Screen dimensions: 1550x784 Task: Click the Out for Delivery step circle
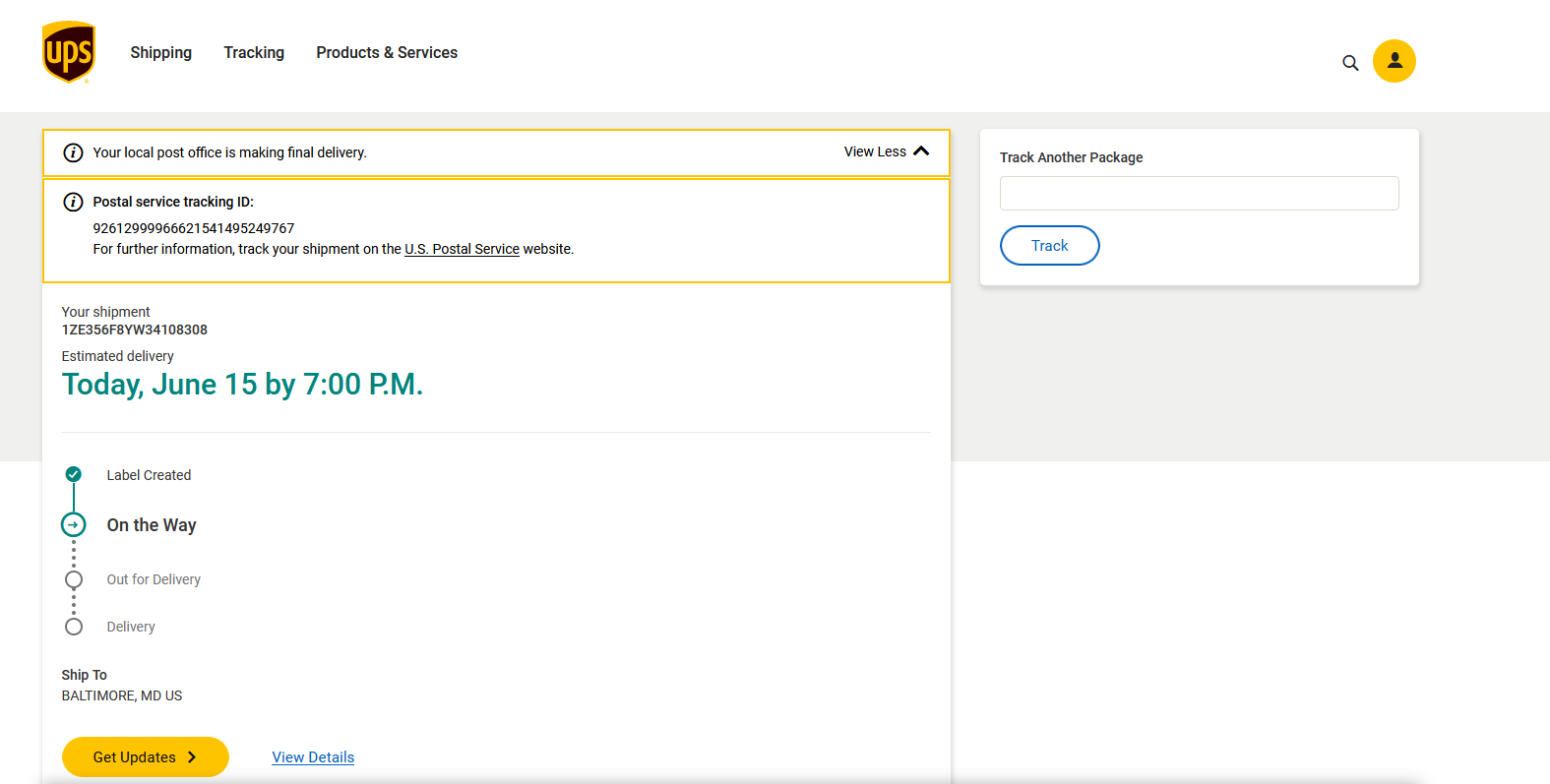(x=74, y=579)
